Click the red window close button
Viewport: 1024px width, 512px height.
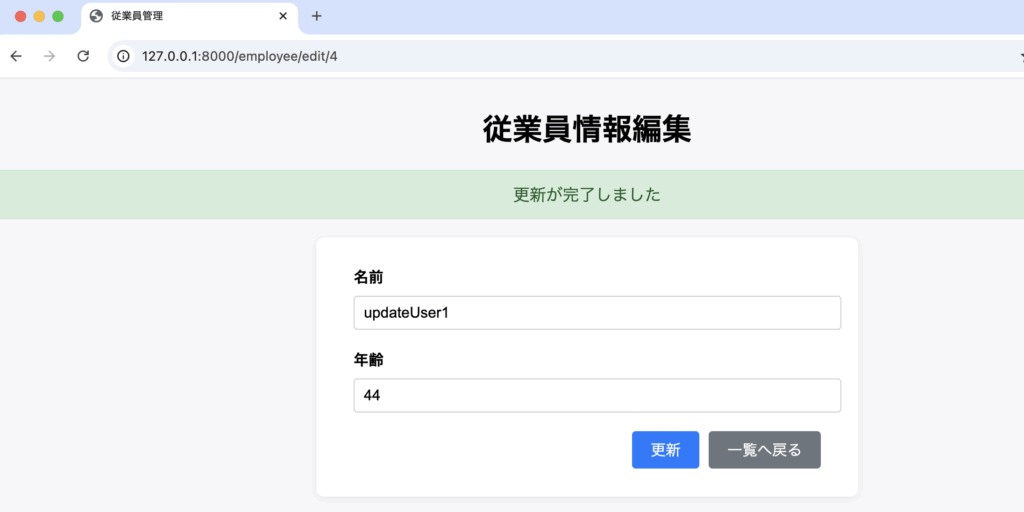coord(21,16)
